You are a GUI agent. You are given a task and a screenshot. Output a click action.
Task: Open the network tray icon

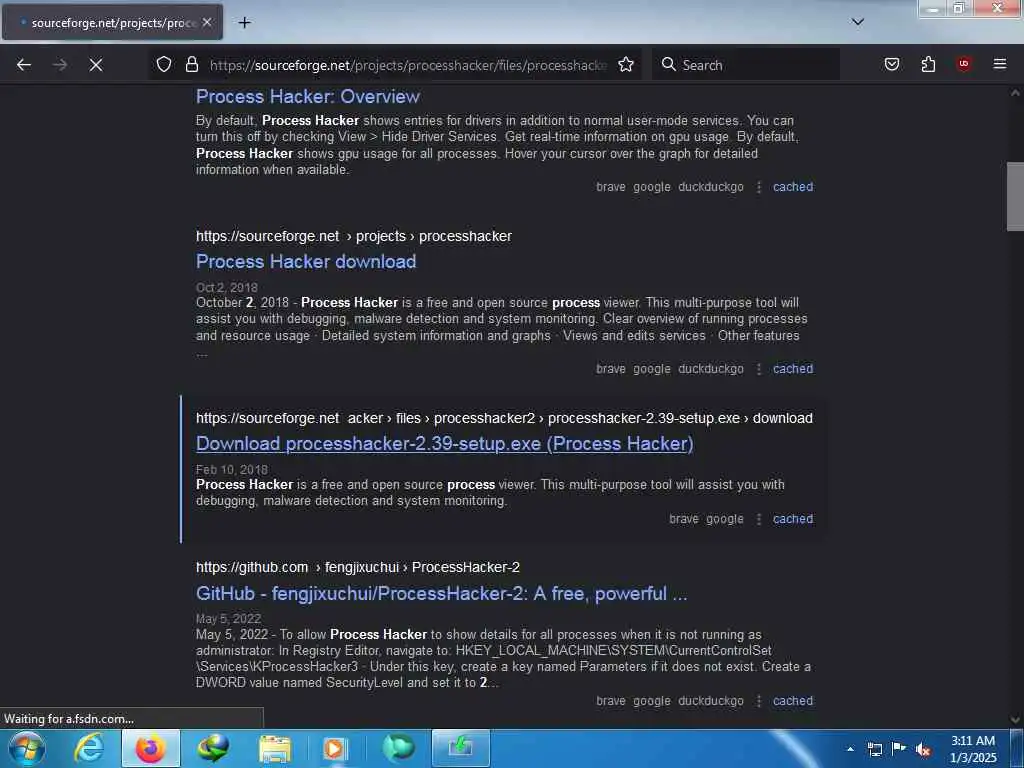coord(874,749)
